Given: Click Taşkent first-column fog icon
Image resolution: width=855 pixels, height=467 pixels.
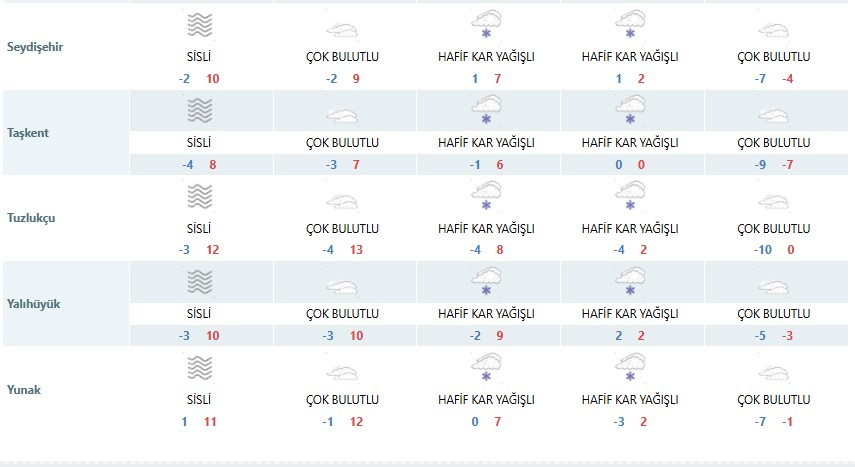Looking at the screenshot, I should coord(200,110).
